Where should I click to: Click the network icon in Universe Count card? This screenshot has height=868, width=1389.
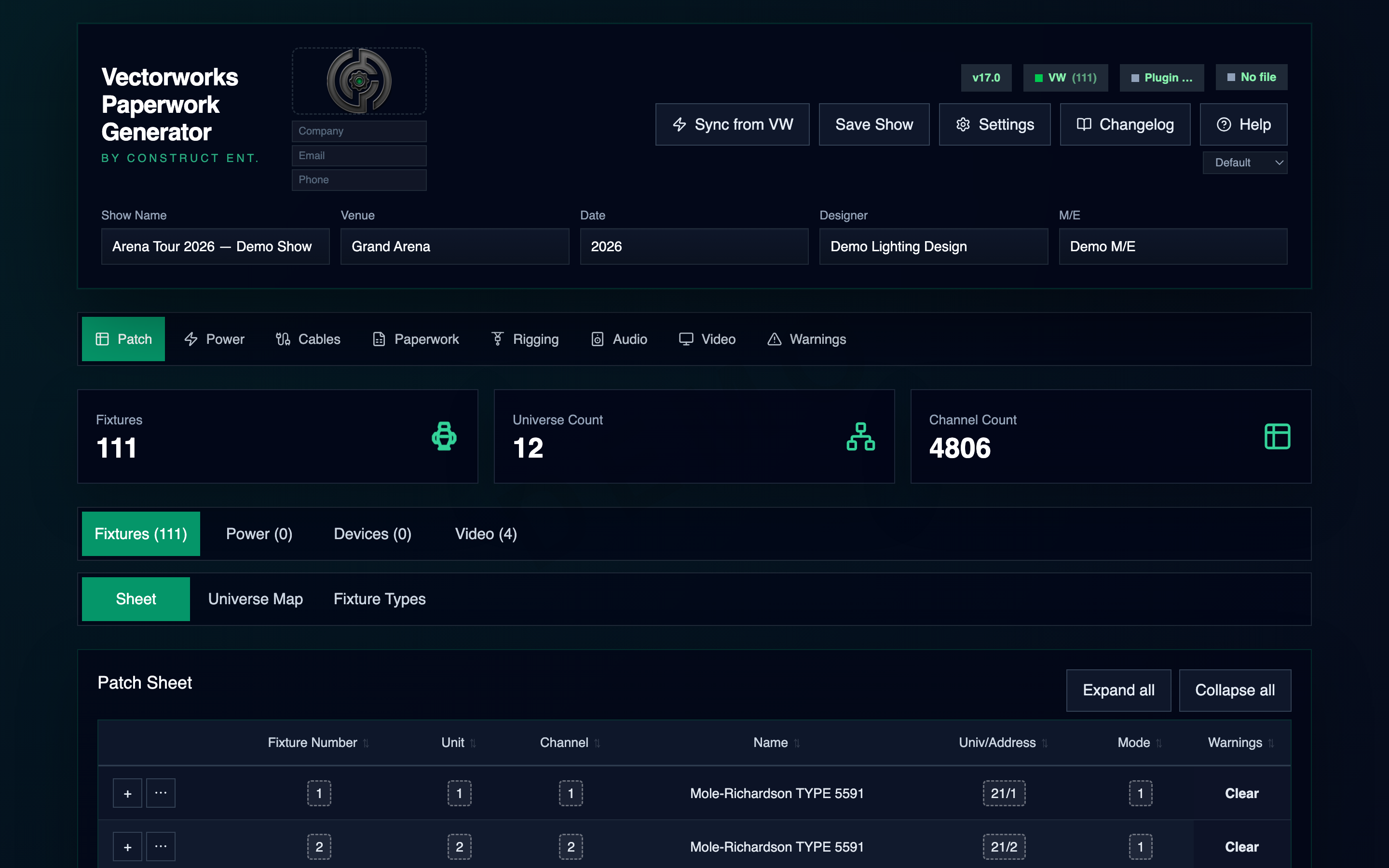860,436
